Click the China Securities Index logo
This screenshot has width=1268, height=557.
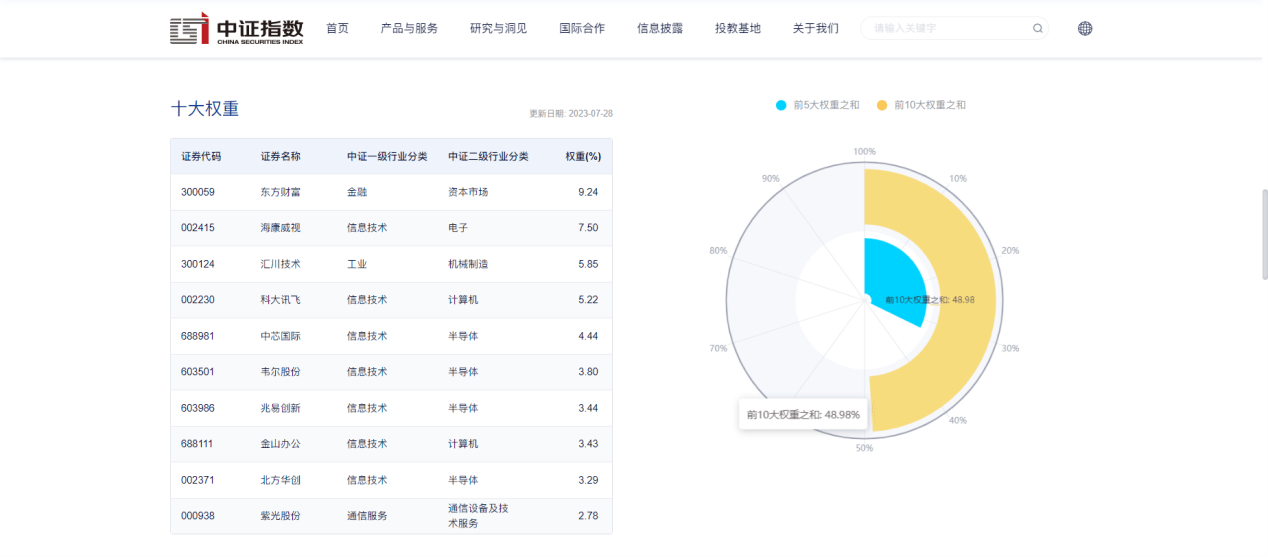(236, 29)
